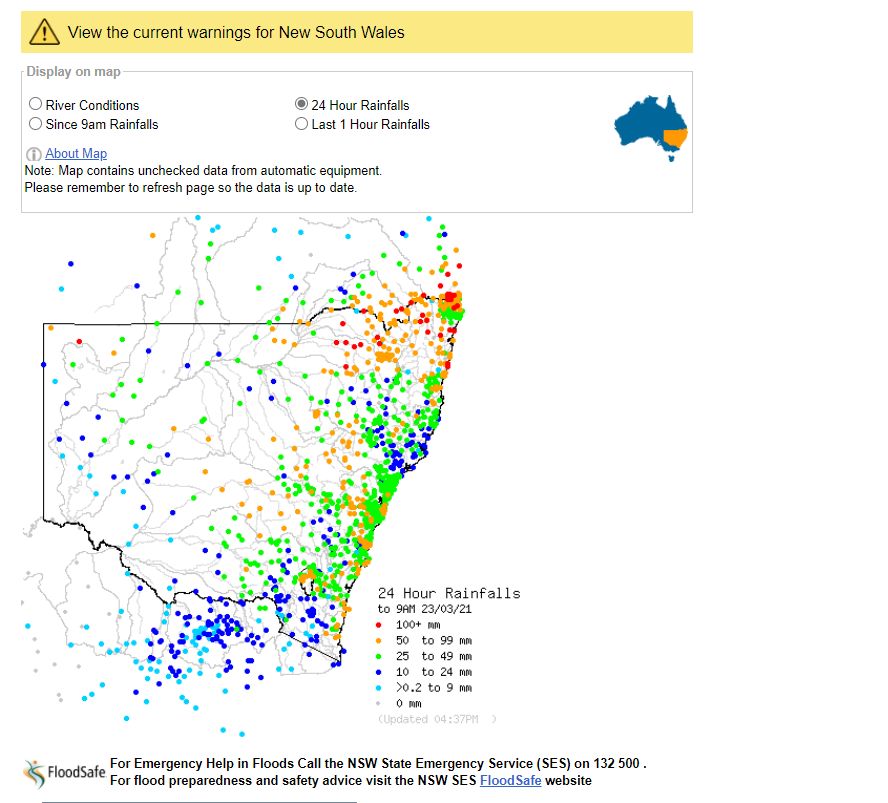Click the warning triangle icon in yellow banner
The image size is (888, 803).
[44, 32]
